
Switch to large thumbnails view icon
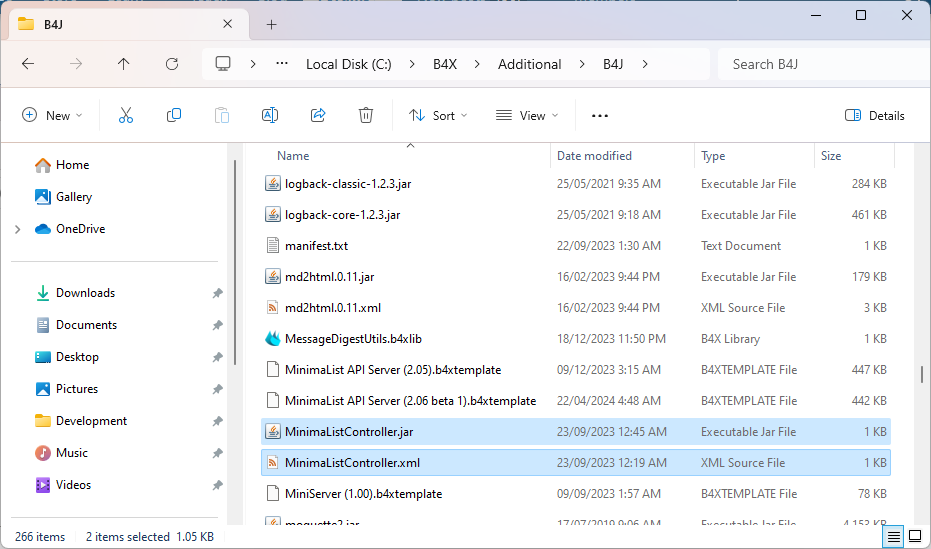click(915, 536)
